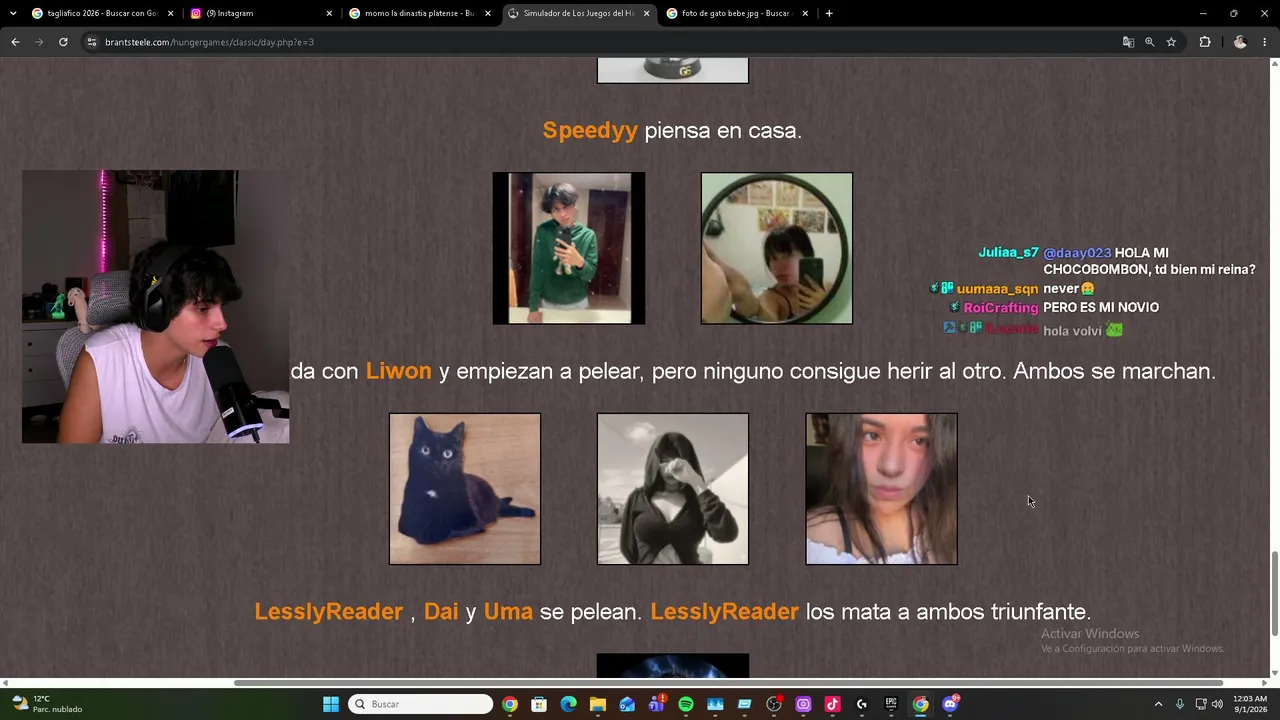Open the tab search dropdown arrow
Screen dimensions: 1280x720
[x=13, y=13]
